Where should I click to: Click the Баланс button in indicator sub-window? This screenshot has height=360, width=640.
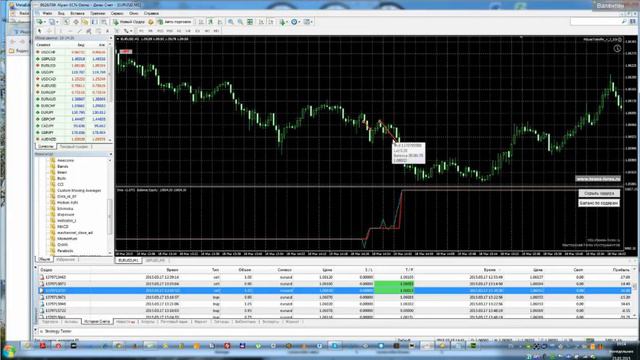tap(599, 203)
